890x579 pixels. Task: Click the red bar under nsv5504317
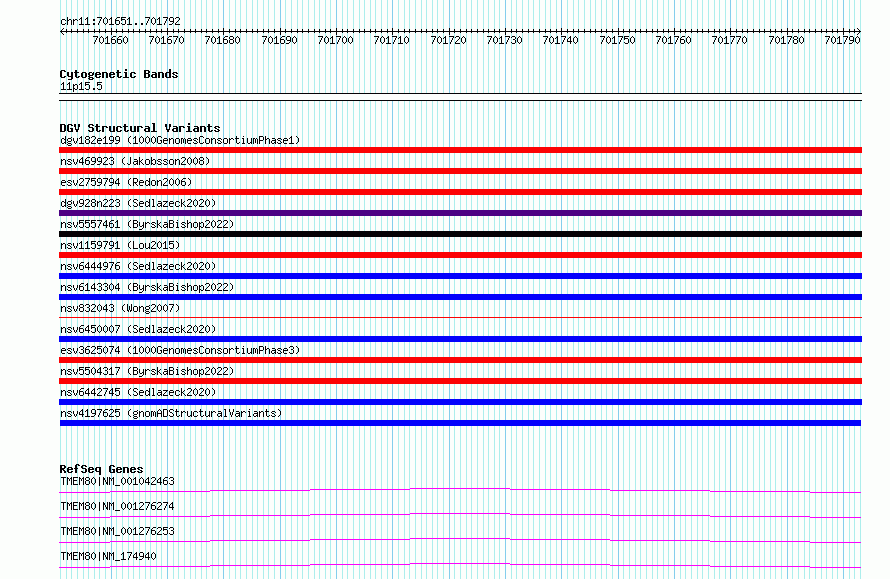point(460,381)
